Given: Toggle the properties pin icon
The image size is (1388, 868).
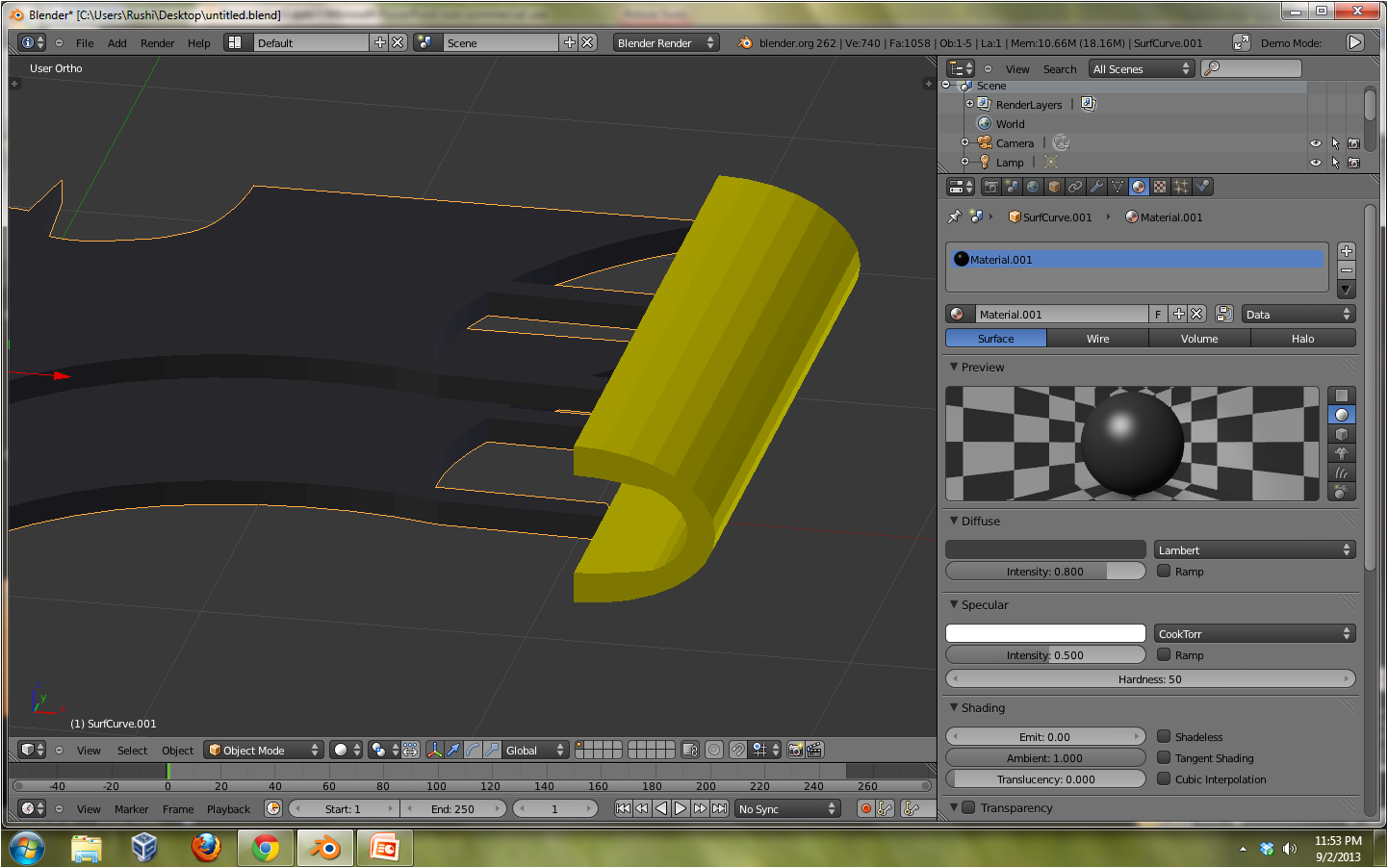Looking at the screenshot, I should pyautogui.click(x=955, y=217).
